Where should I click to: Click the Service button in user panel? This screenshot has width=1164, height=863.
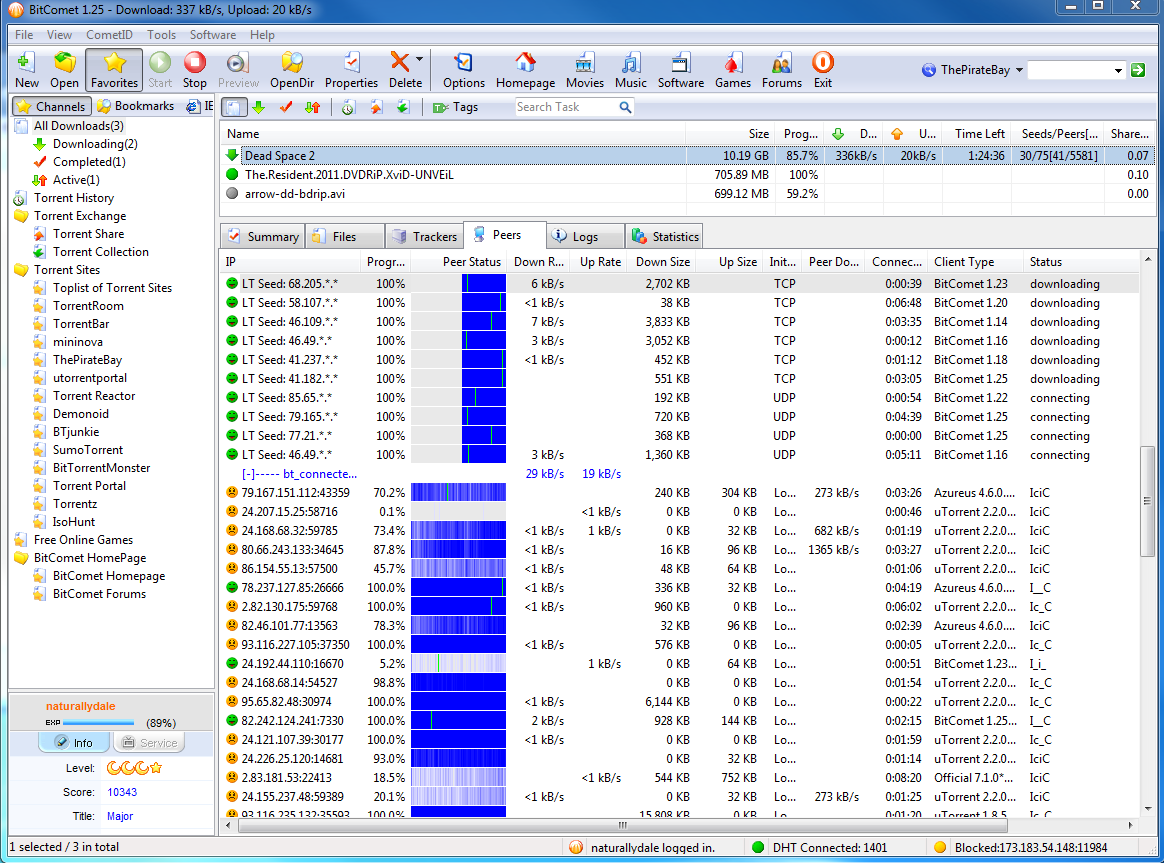click(x=150, y=743)
